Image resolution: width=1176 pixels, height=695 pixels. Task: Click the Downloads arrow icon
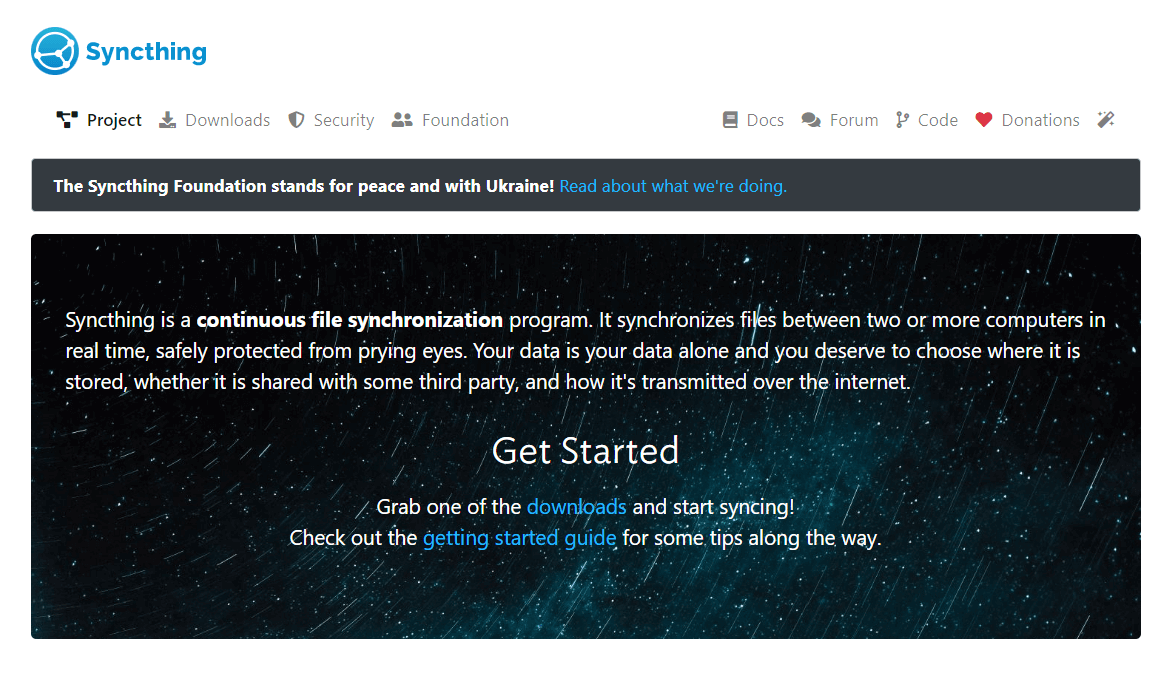167,120
